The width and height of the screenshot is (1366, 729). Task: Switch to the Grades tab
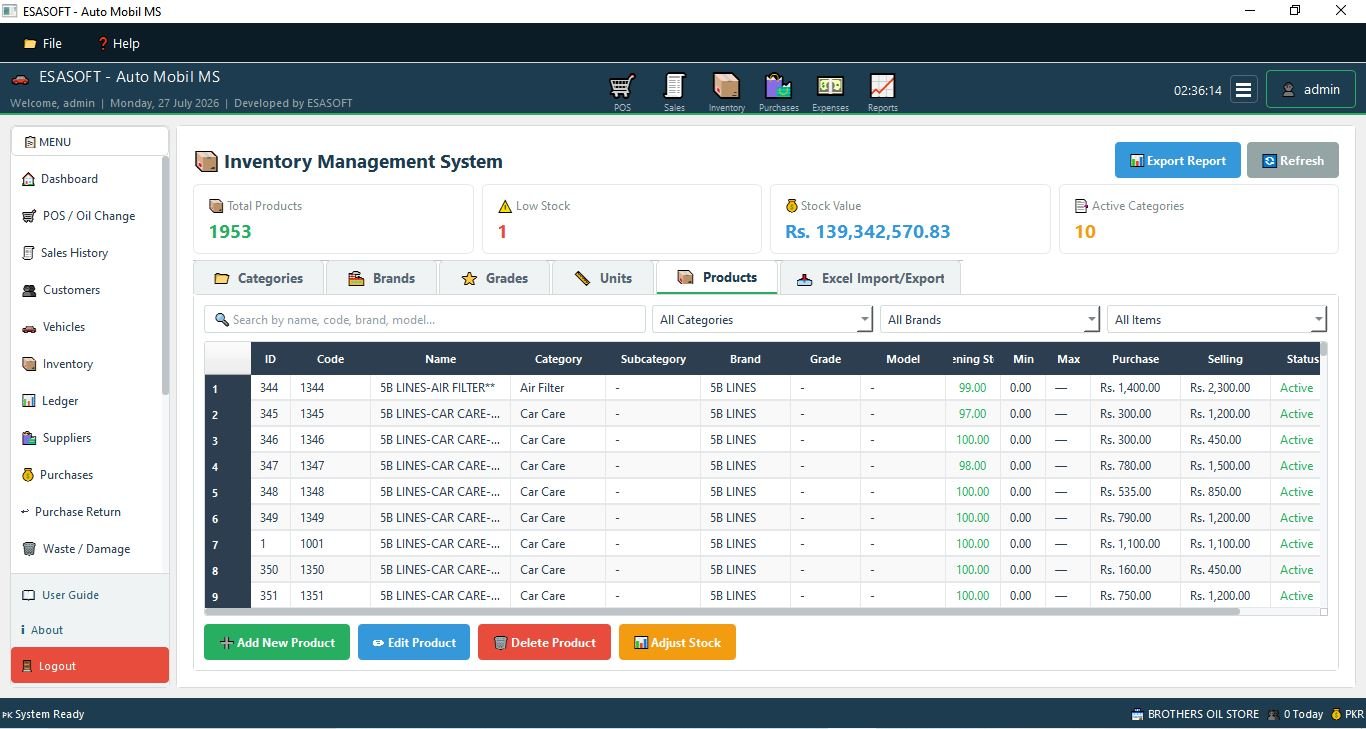tap(494, 278)
